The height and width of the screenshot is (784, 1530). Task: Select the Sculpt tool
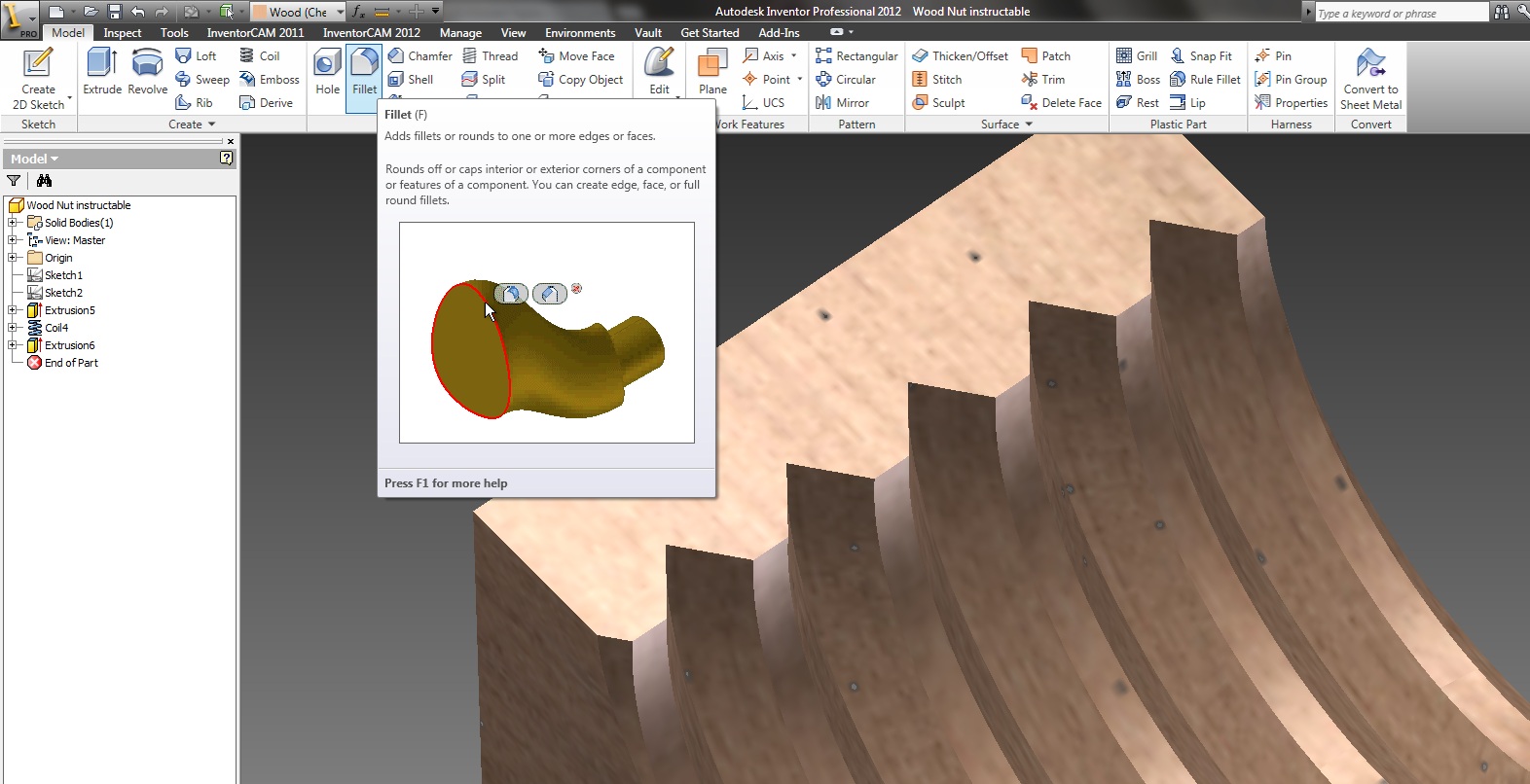click(x=939, y=103)
